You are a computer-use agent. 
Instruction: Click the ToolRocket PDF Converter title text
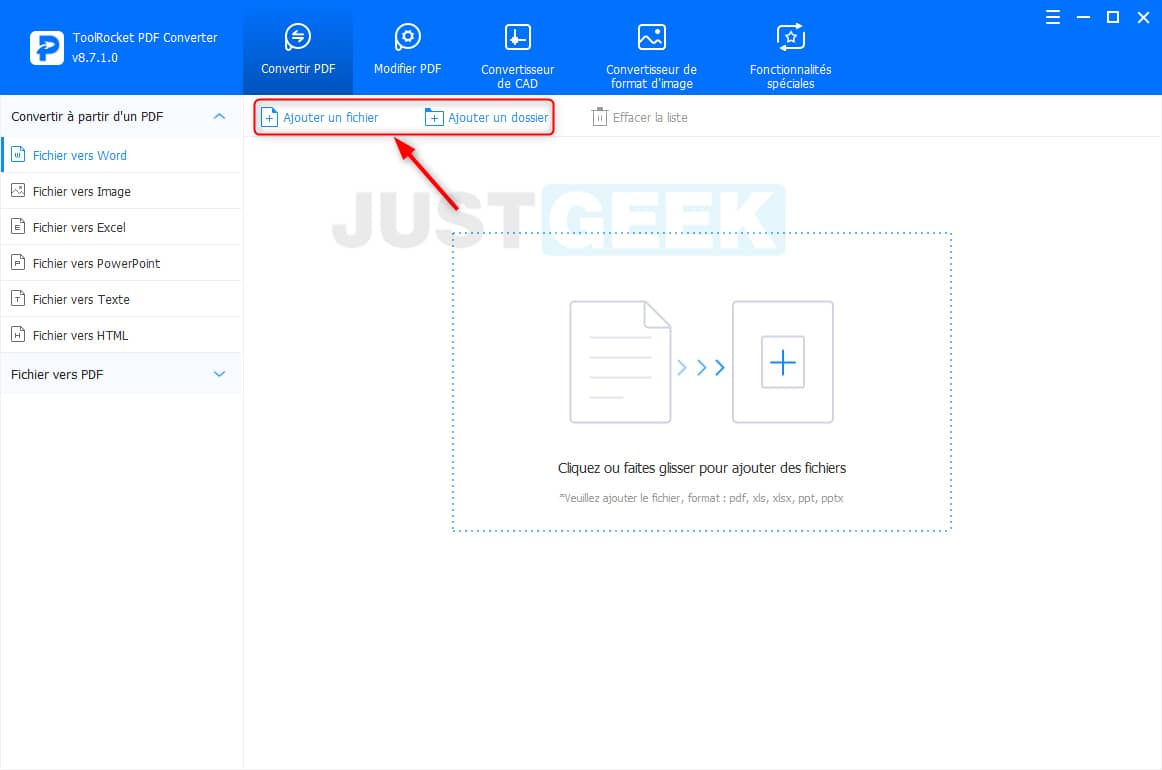[x=145, y=38]
